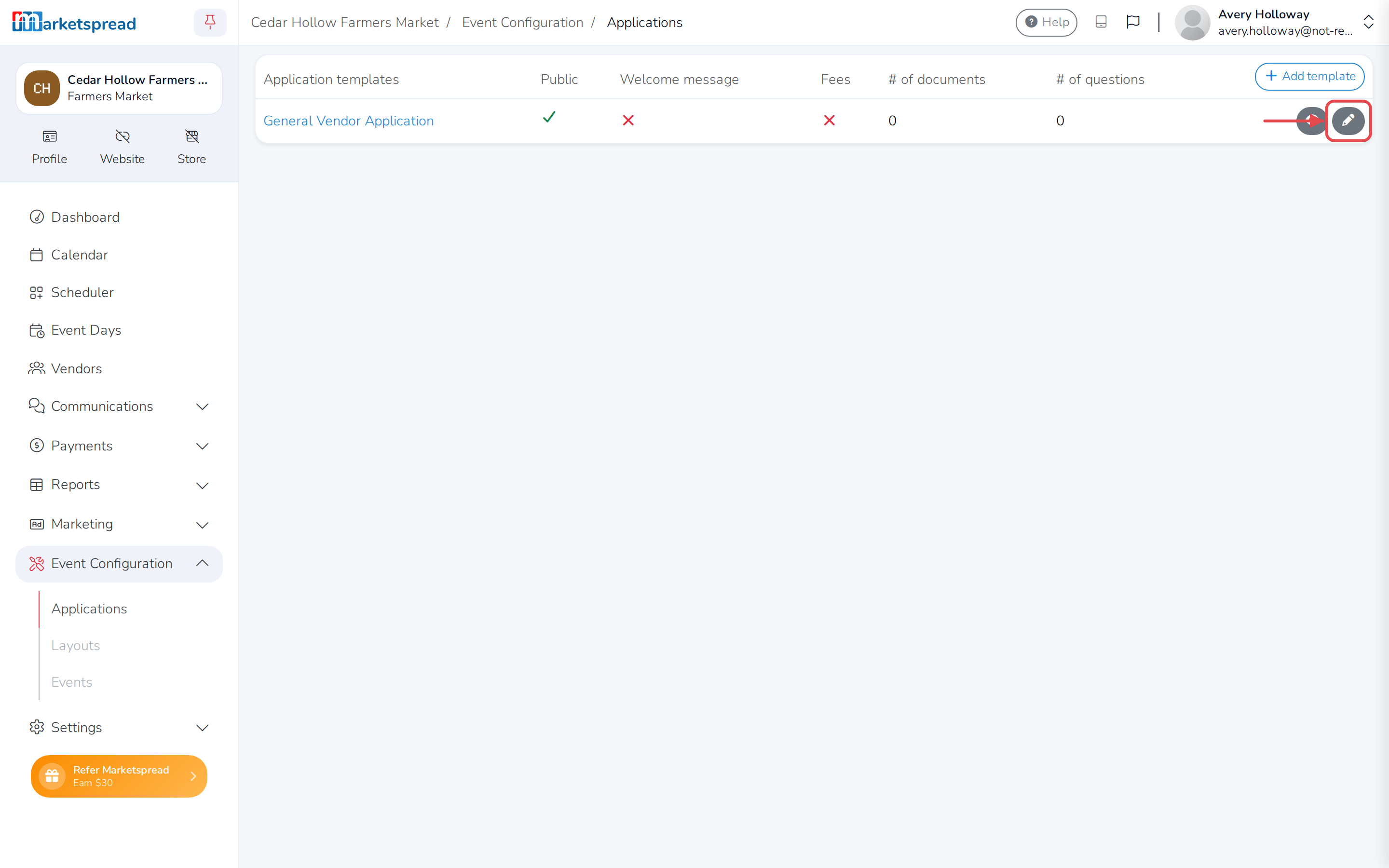This screenshot has width=1389, height=868.
Task: Click the Add template button
Action: (x=1309, y=76)
